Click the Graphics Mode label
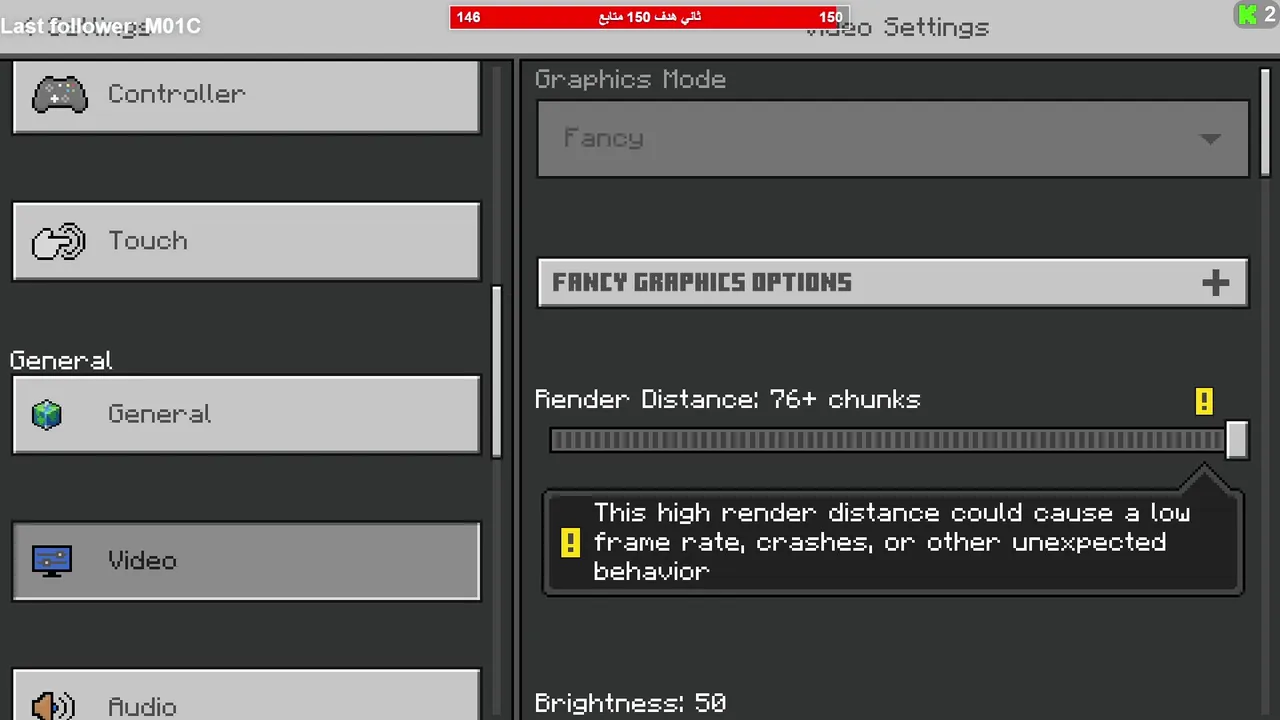 pos(630,80)
